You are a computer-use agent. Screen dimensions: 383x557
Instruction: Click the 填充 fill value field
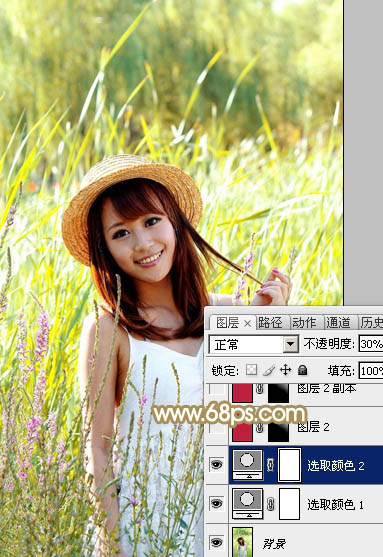click(x=371, y=371)
